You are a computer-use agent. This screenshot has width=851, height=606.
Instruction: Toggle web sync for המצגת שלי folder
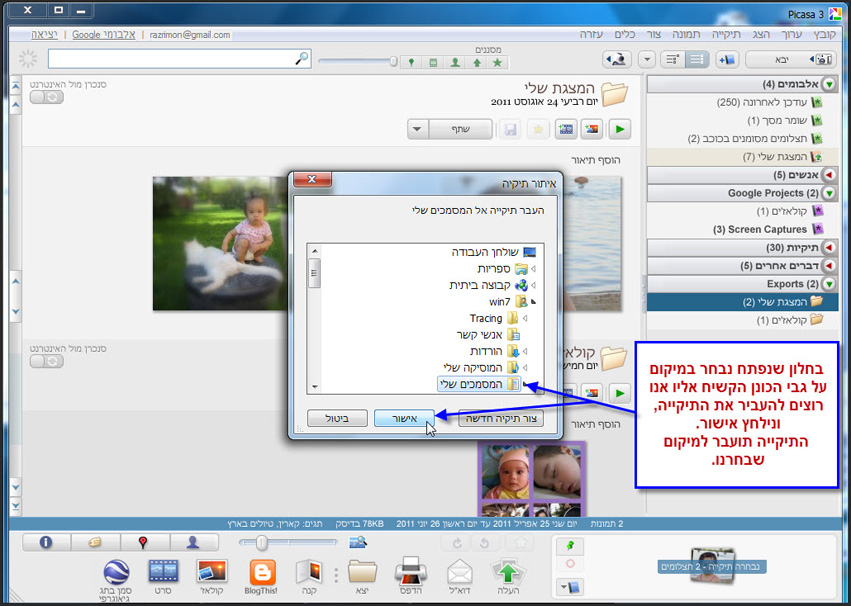pos(47,97)
